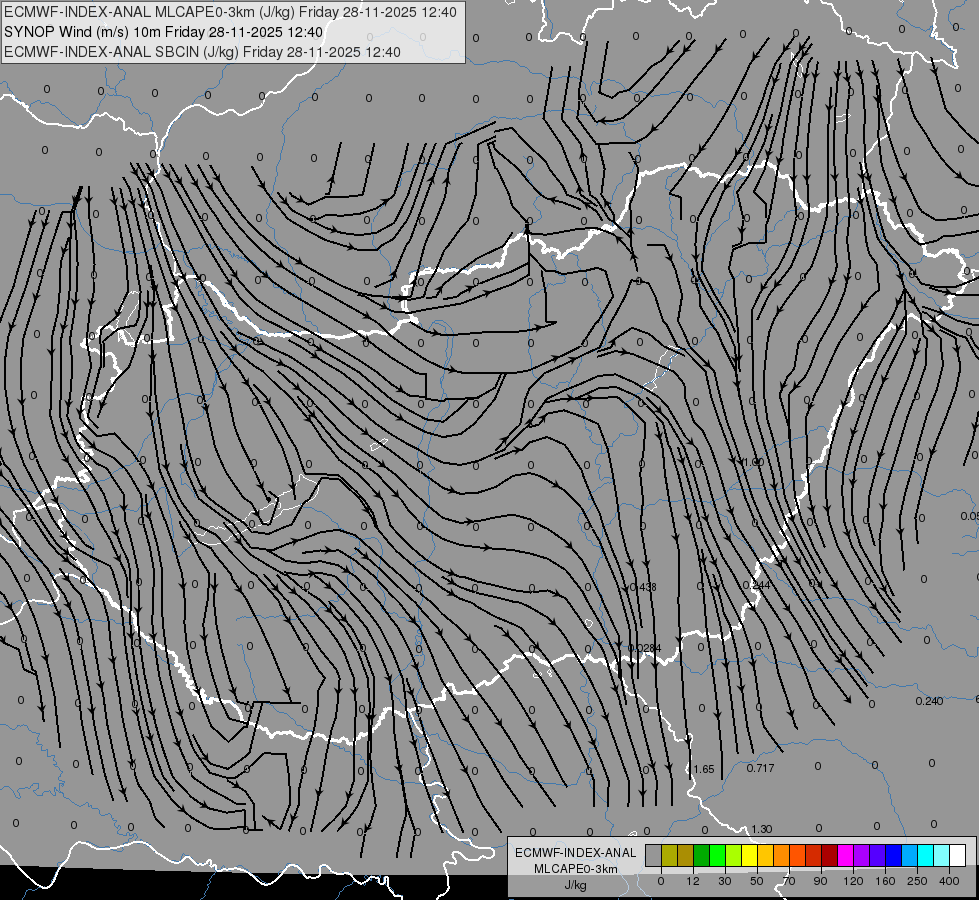Viewport: 979px width, 900px height.
Task: Click the legend title 'MLCAPE0-3km'
Action: pos(575,869)
